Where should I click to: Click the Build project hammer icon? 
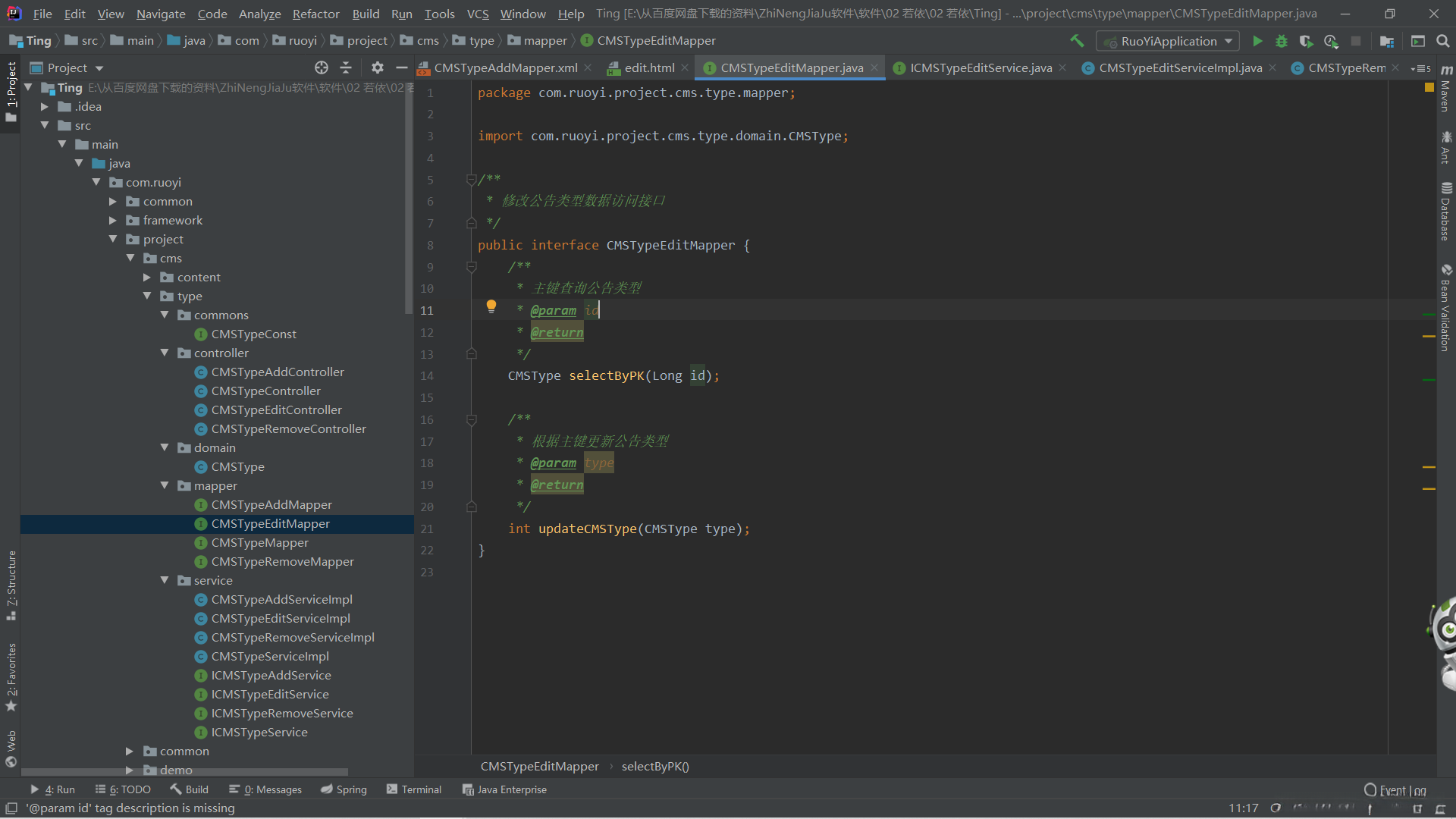coord(1077,41)
